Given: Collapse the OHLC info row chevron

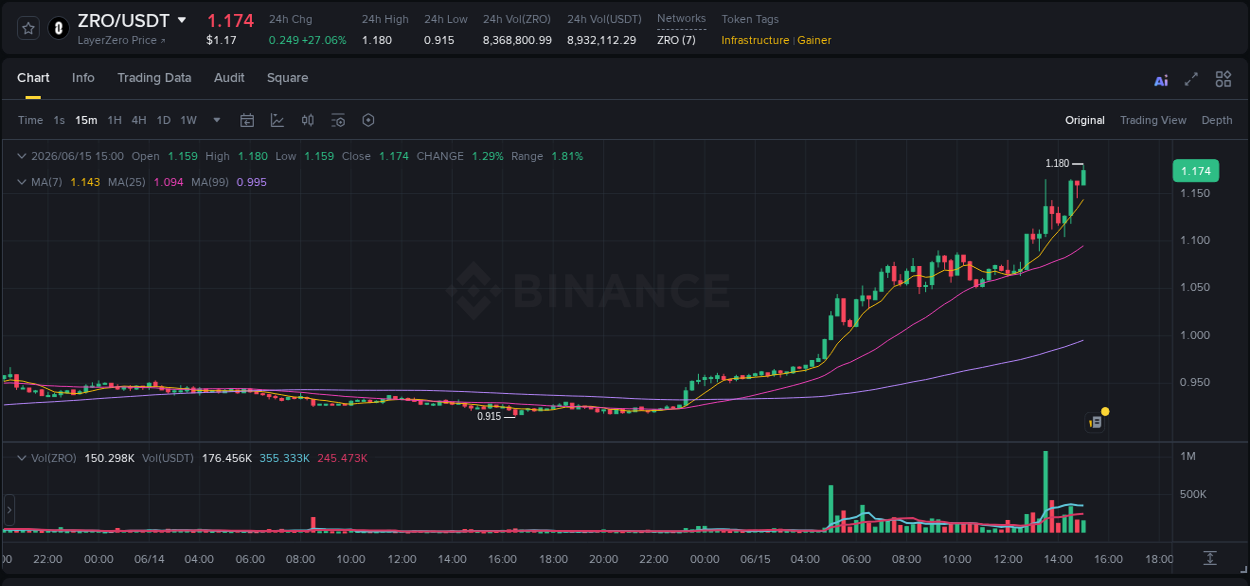Looking at the screenshot, I should tap(22, 156).
